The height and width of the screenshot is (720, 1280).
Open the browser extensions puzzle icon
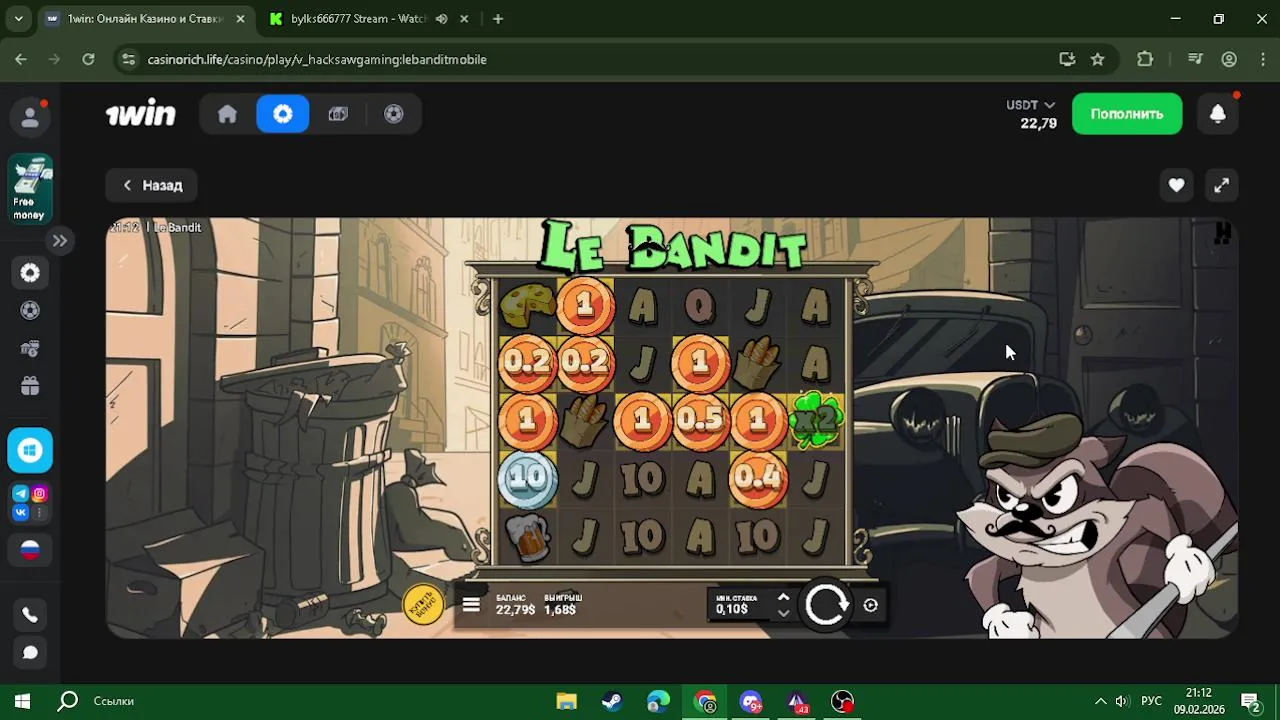click(1145, 59)
